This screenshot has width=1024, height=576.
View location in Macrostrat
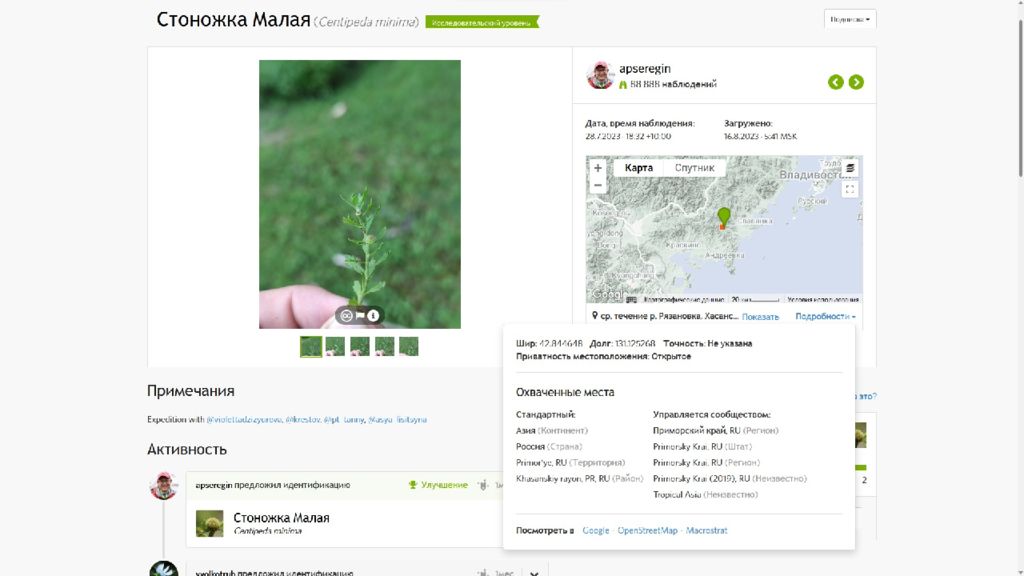[707, 530]
